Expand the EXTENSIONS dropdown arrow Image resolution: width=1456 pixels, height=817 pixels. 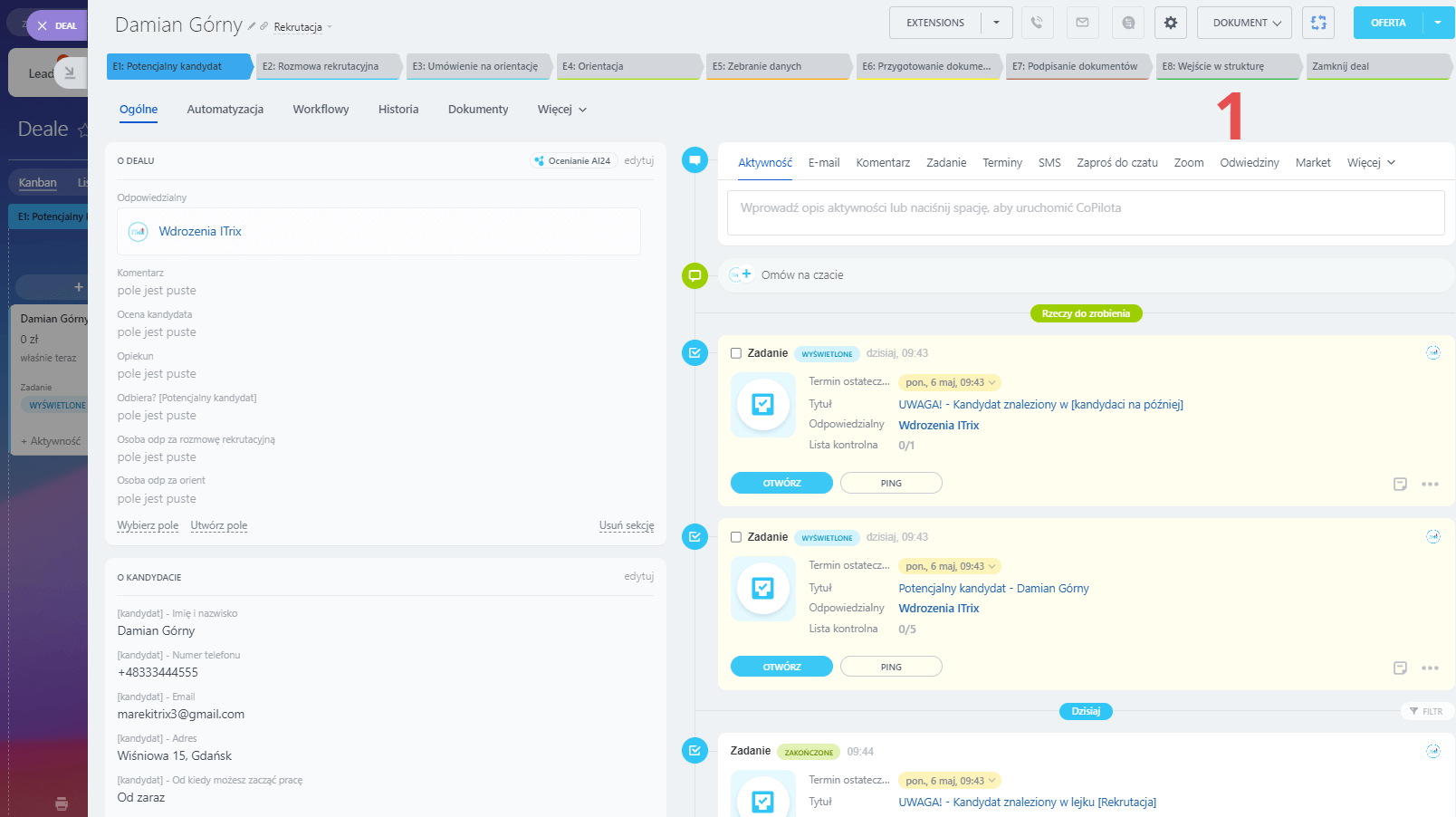point(996,23)
